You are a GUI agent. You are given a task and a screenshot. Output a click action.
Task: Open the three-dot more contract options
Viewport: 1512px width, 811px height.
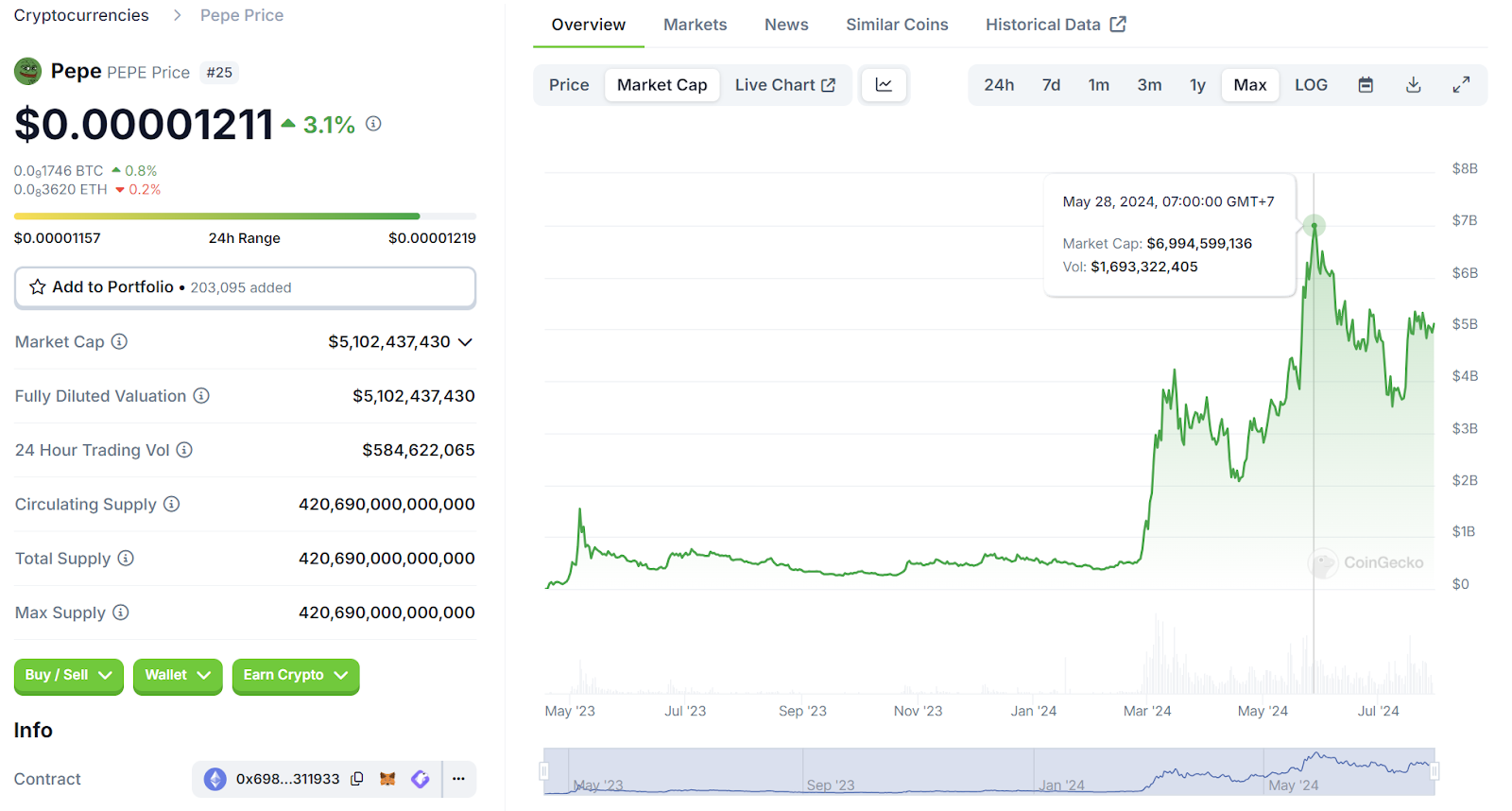458,779
